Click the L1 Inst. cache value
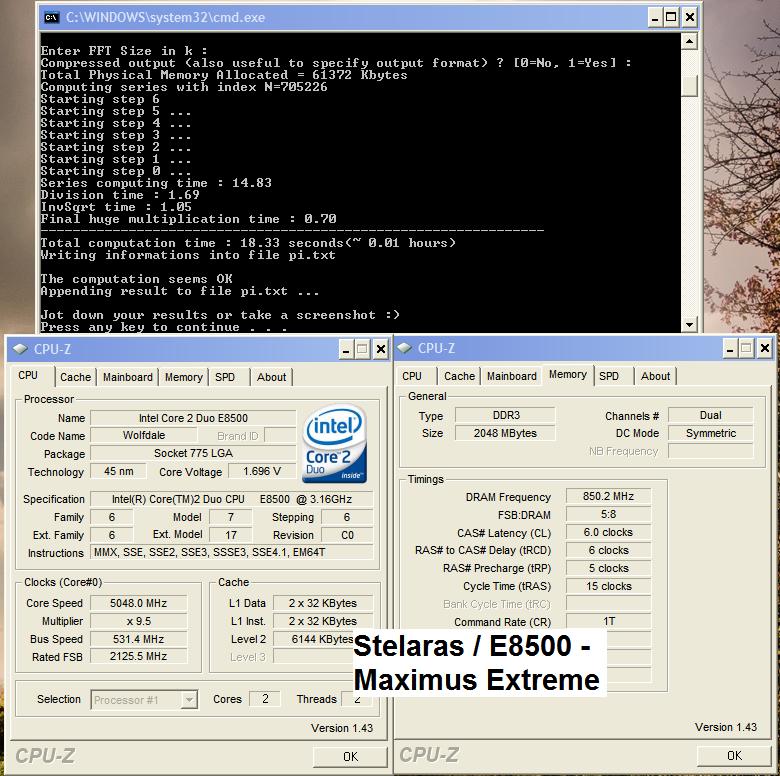Viewport: 780px width, 776px height. pos(323,621)
